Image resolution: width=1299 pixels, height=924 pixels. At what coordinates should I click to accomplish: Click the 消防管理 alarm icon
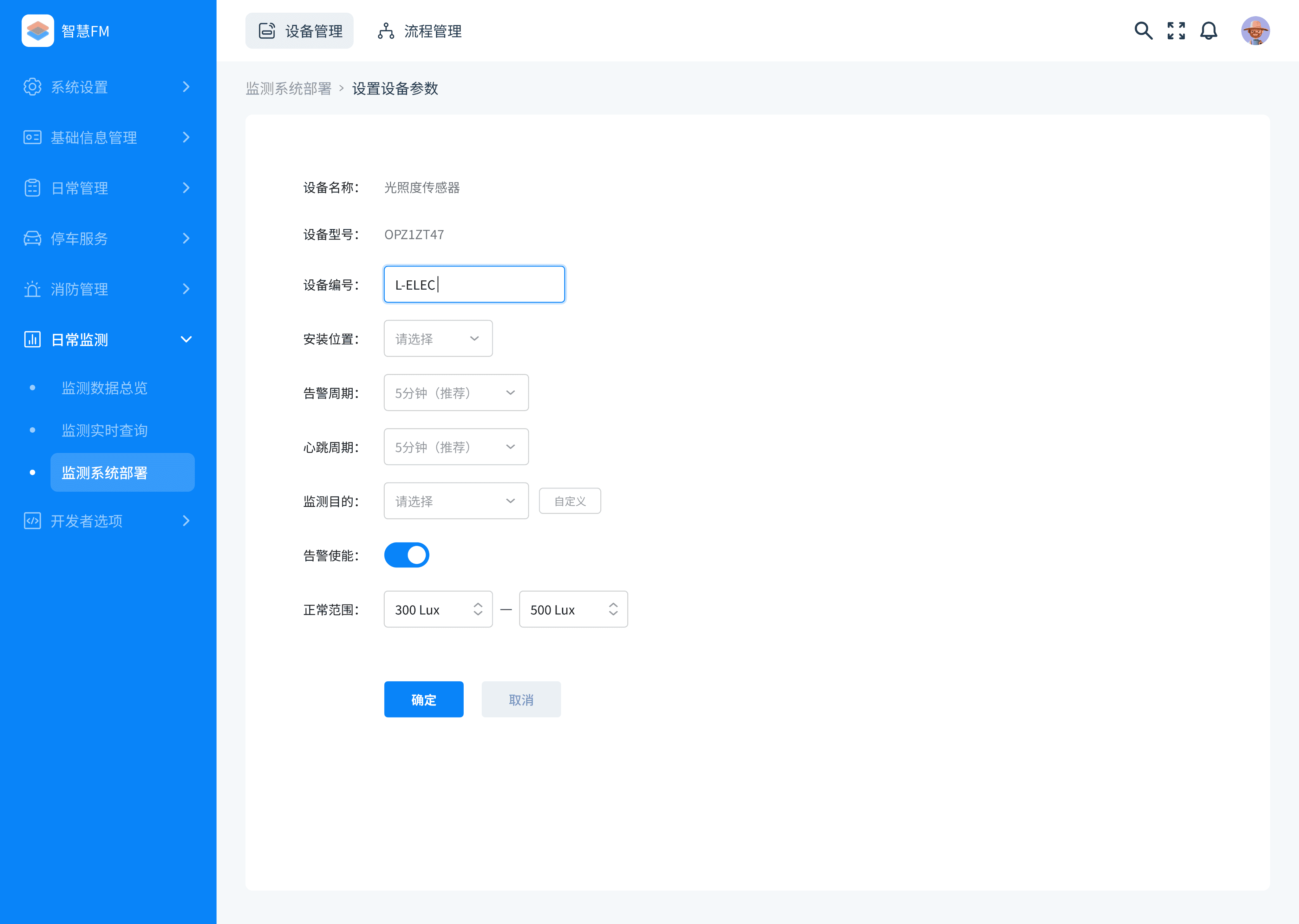[x=32, y=289]
